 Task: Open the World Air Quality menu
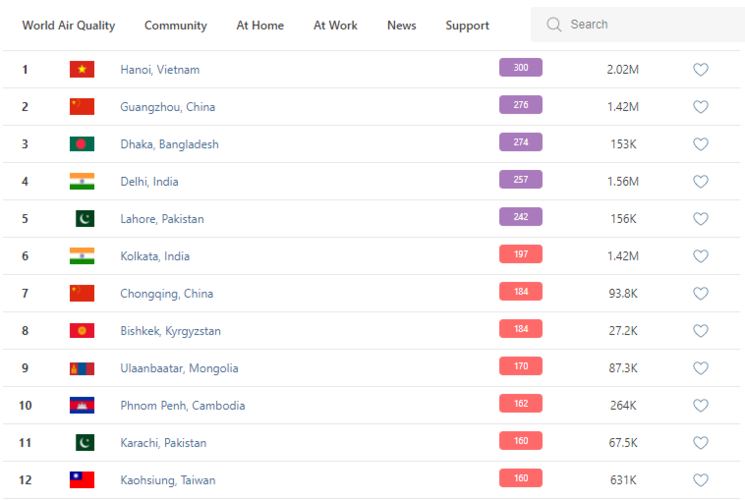(68, 25)
